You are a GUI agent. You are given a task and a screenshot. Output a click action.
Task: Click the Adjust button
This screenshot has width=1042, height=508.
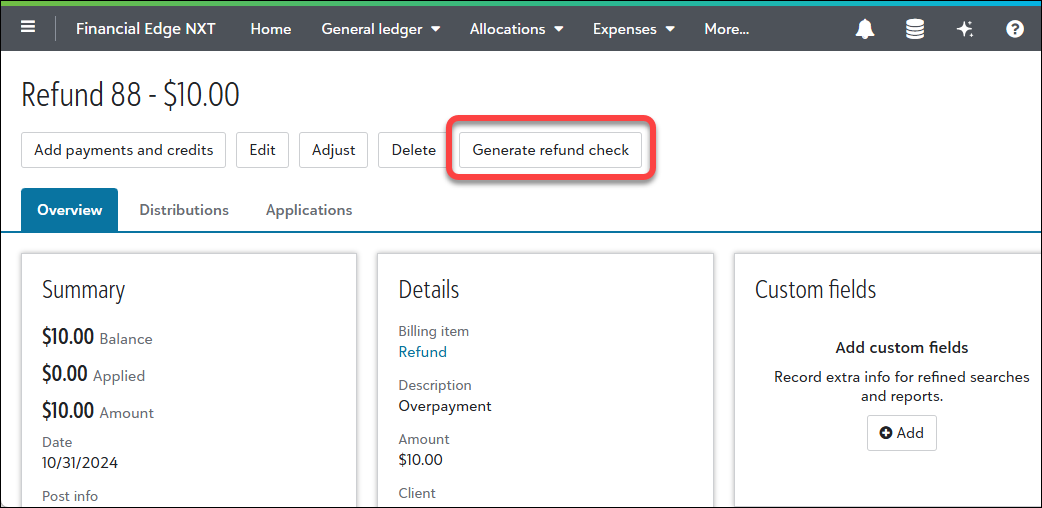pos(334,150)
